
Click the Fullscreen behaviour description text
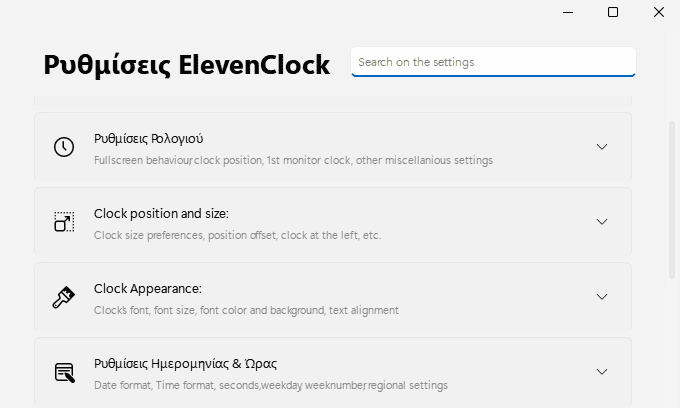point(293,160)
